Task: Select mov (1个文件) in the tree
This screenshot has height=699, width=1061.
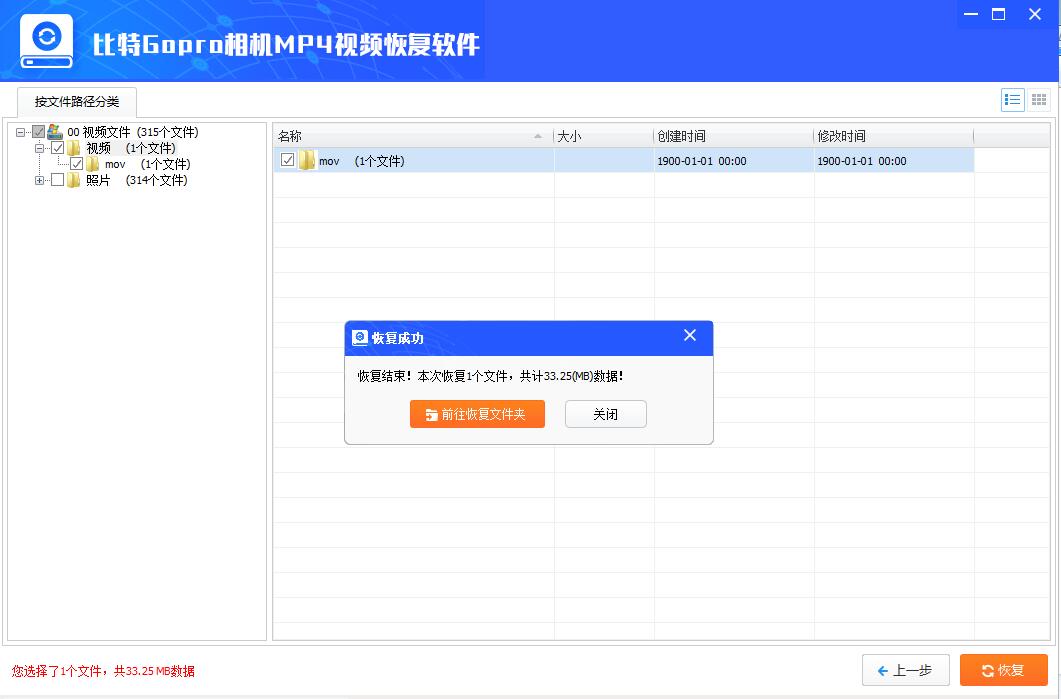Action: click(x=148, y=164)
